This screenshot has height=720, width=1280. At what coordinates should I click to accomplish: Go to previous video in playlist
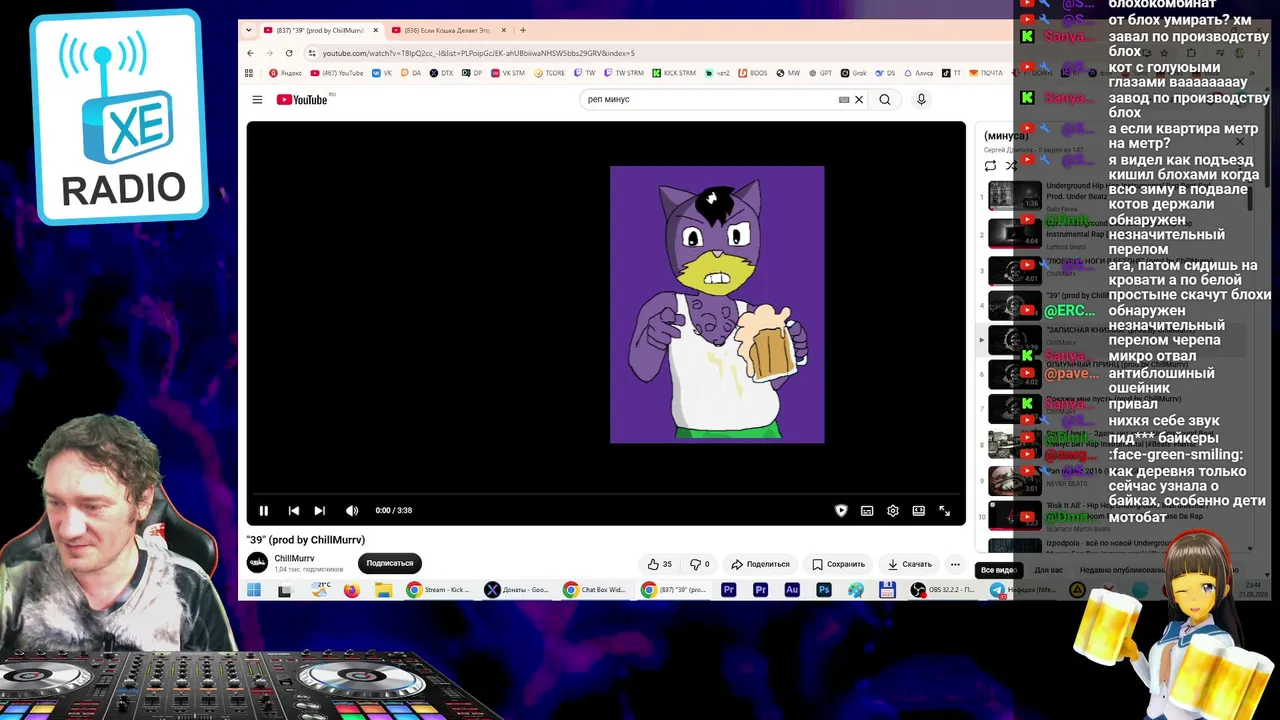[294, 510]
